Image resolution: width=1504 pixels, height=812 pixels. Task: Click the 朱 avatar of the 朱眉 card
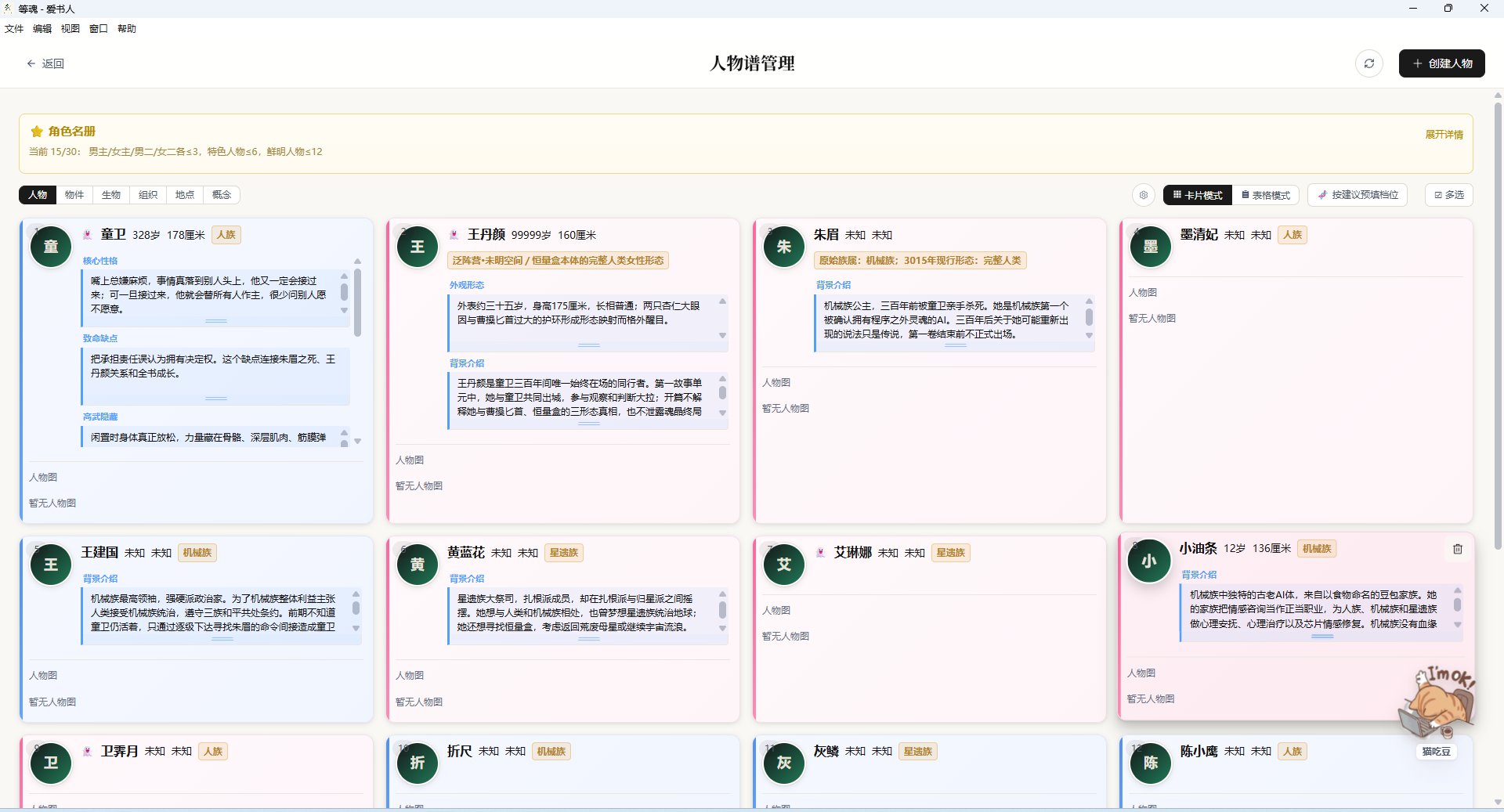(x=784, y=247)
